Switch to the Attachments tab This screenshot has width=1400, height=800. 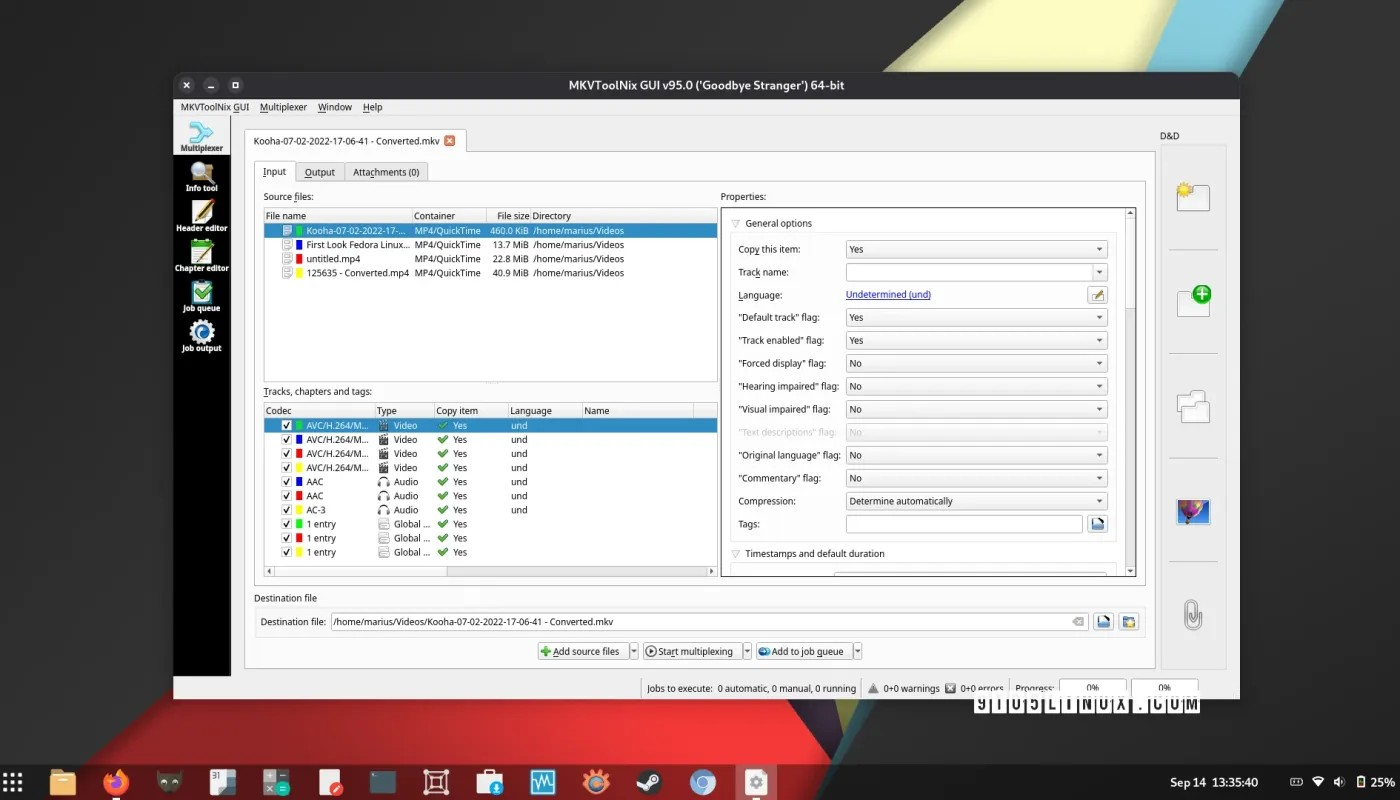[x=386, y=171]
